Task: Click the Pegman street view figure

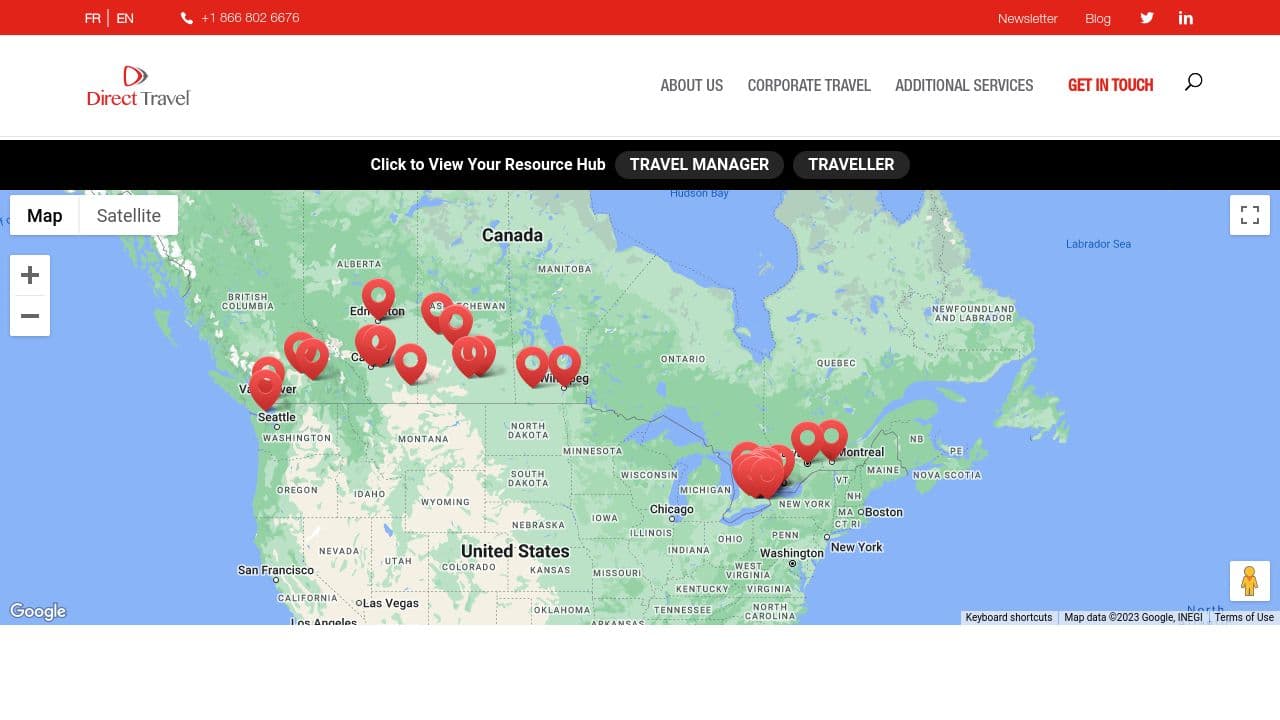Action: point(1249,580)
